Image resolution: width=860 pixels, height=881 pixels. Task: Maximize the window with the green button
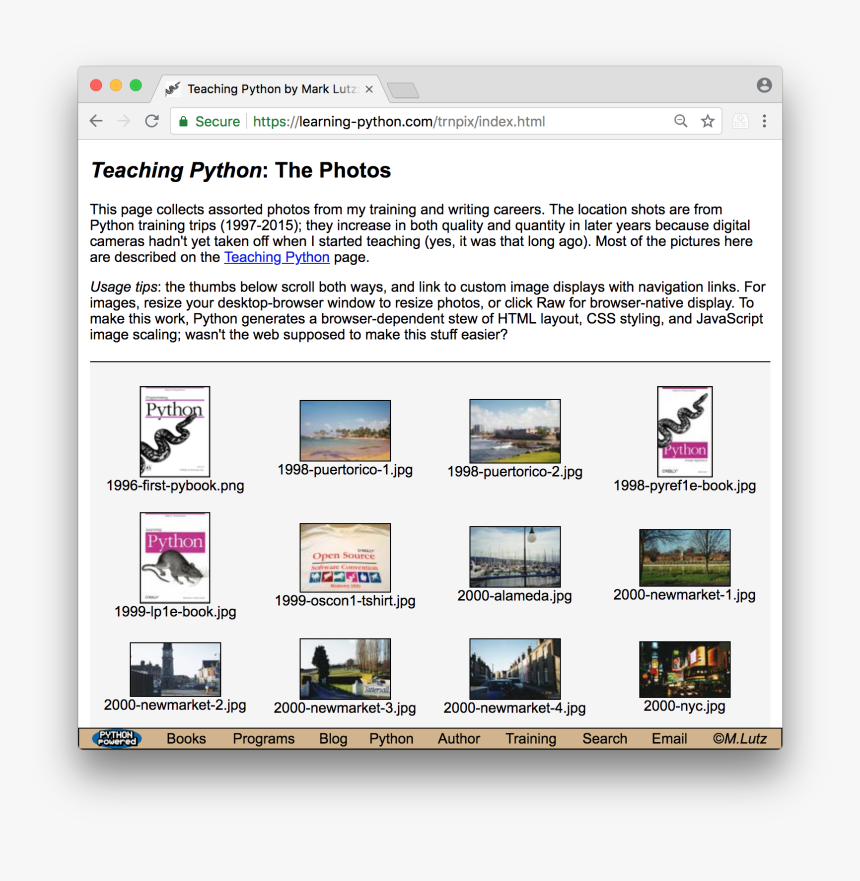[136, 85]
